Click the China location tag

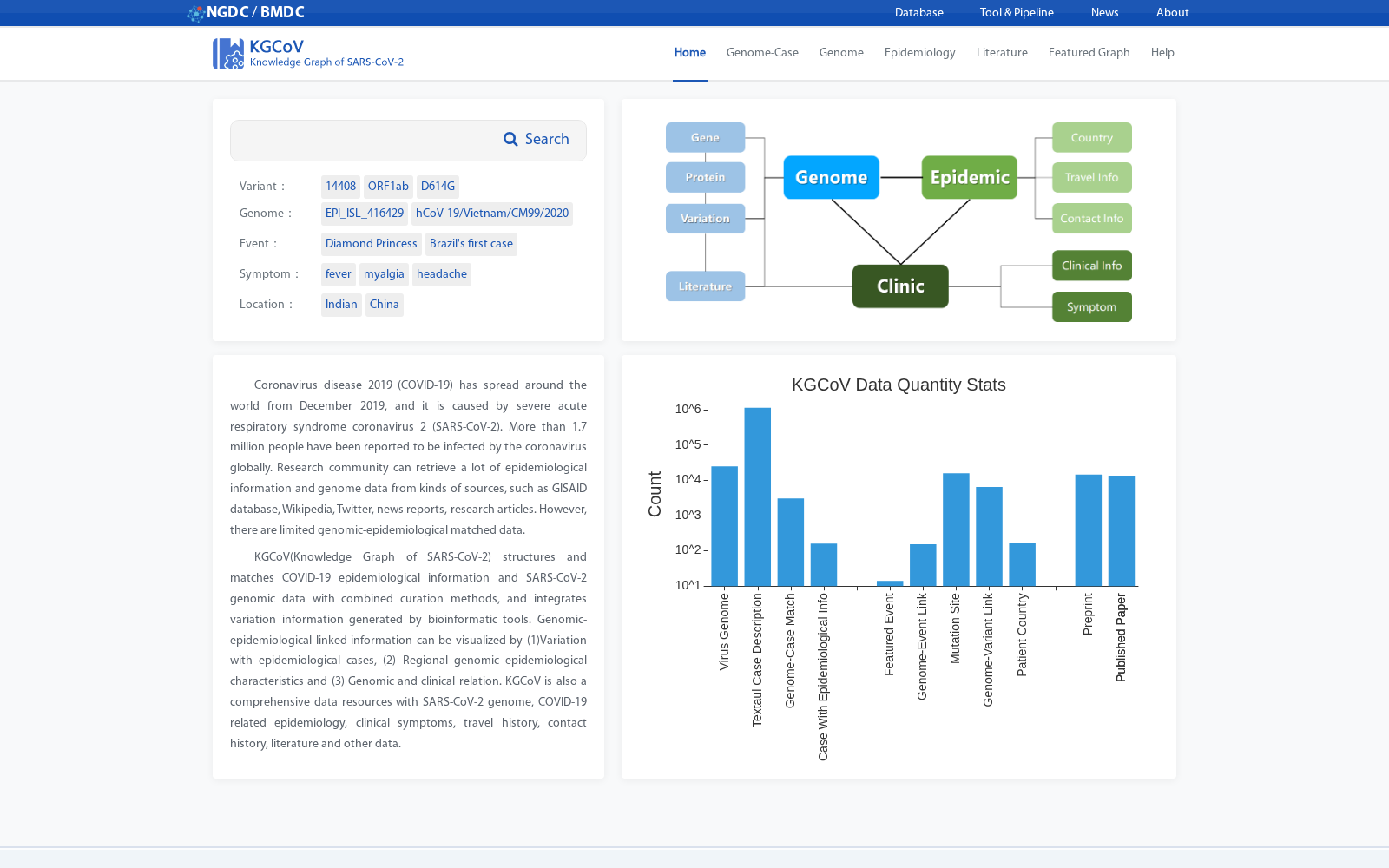385,305
